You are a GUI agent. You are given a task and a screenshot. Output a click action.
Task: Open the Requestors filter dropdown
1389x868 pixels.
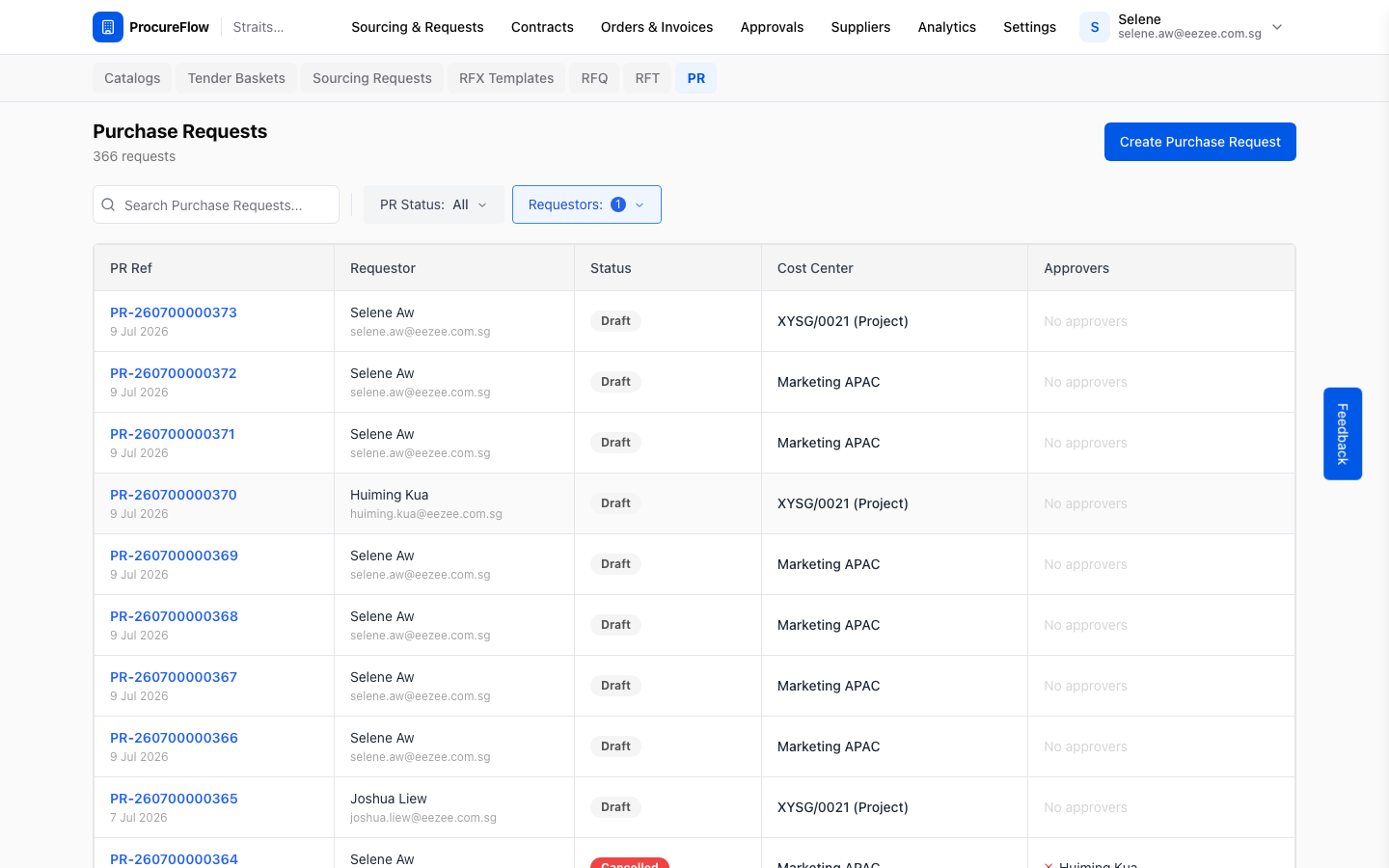click(x=586, y=204)
